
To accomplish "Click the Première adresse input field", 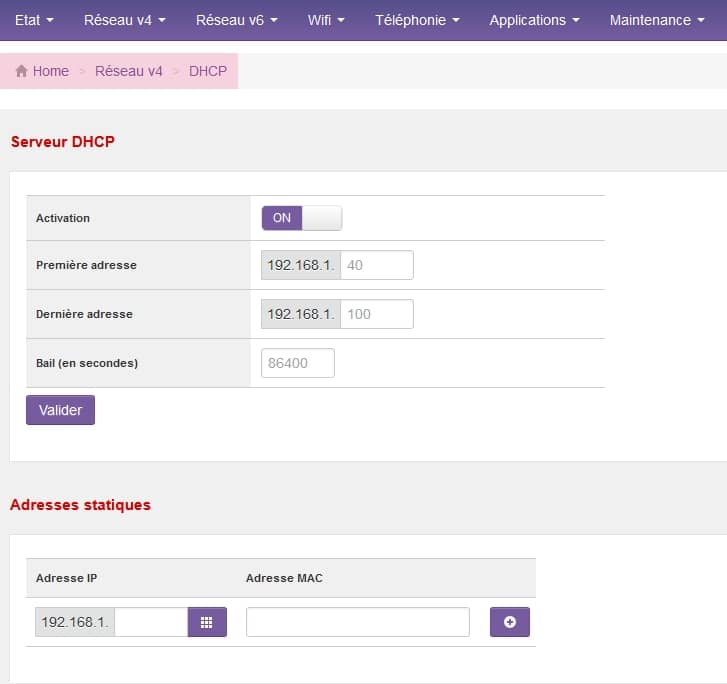I will (x=376, y=265).
